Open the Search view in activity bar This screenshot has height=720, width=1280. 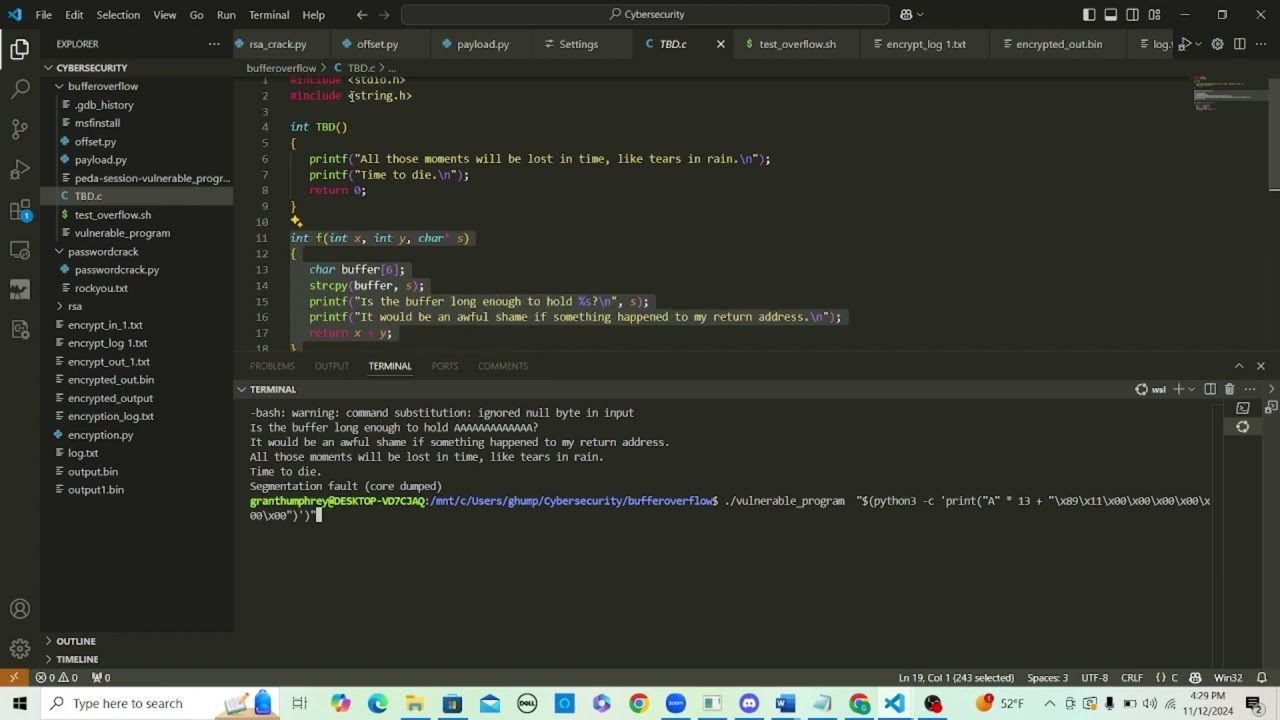[x=20, y=89]
